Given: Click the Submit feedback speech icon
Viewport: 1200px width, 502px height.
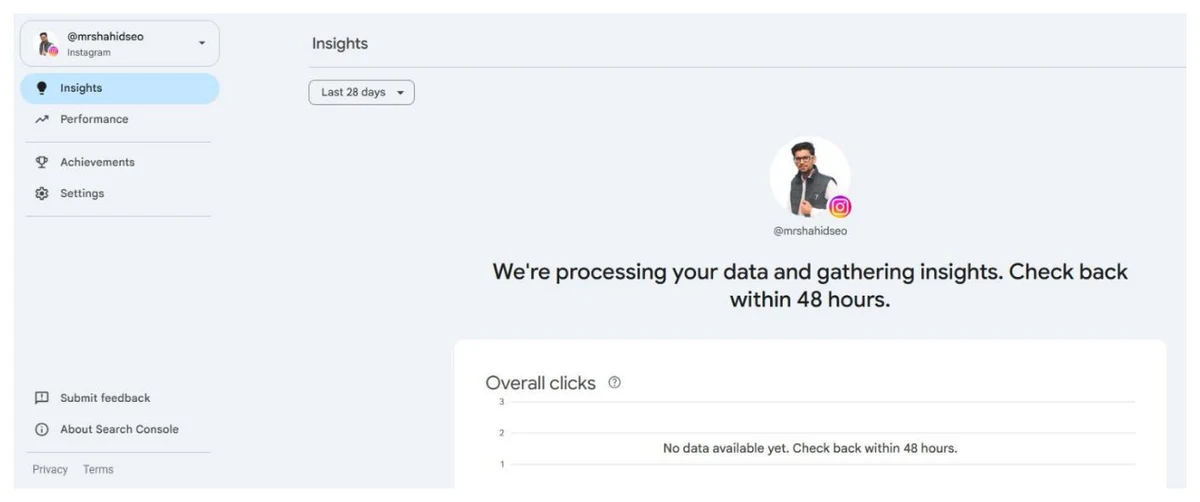Looking at the screenshot, I should pyautogui.click(x=41, y=398).
